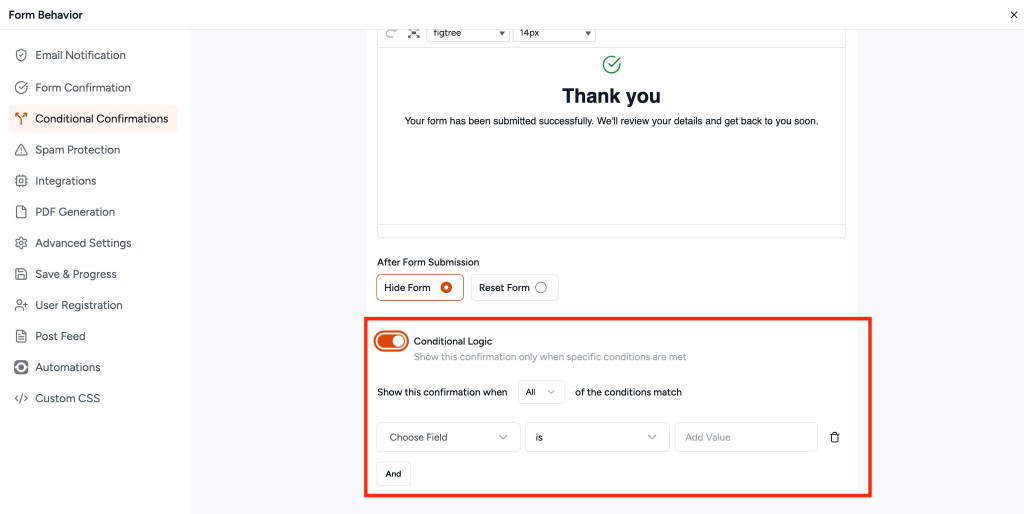Screen dimensions: 1024x514
Task: Click the Integrations chip icon in sidebar
Action: pos(21,181)
